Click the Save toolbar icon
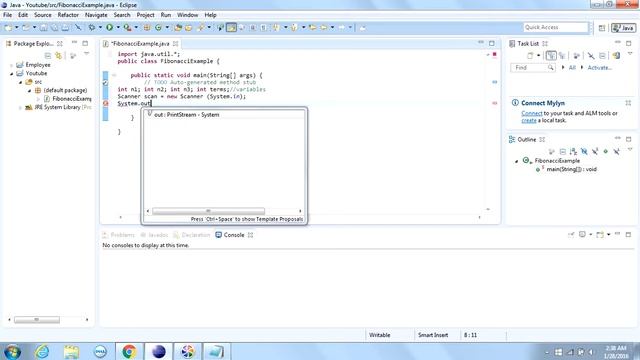 (x=43, y=27)
